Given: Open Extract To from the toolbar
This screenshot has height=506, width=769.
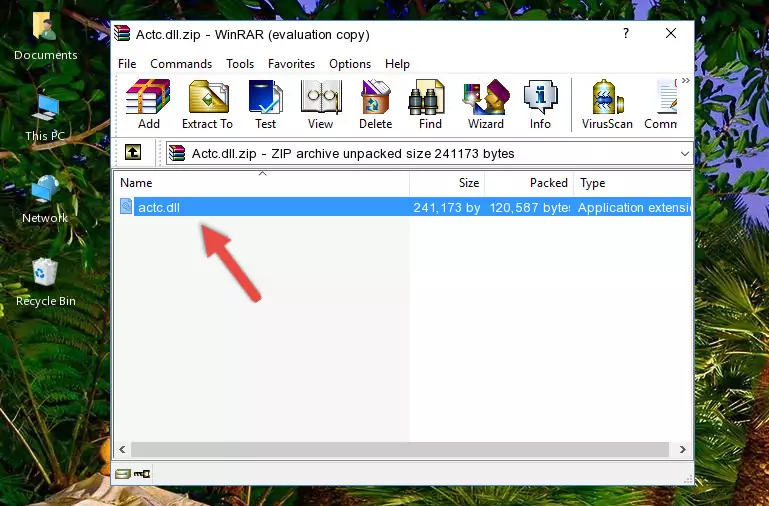Looking at the screenshot, I should tap(207, 104).
